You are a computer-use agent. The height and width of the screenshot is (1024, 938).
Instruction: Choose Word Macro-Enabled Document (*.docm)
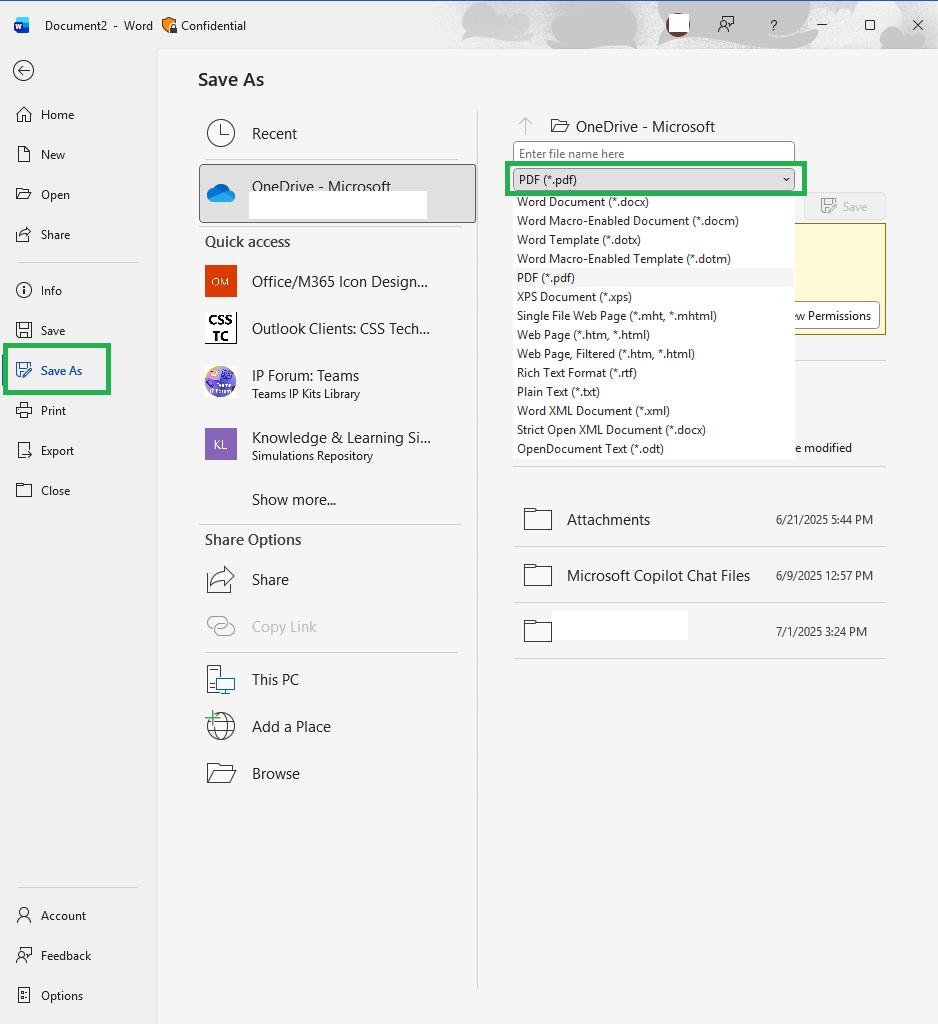654,221
